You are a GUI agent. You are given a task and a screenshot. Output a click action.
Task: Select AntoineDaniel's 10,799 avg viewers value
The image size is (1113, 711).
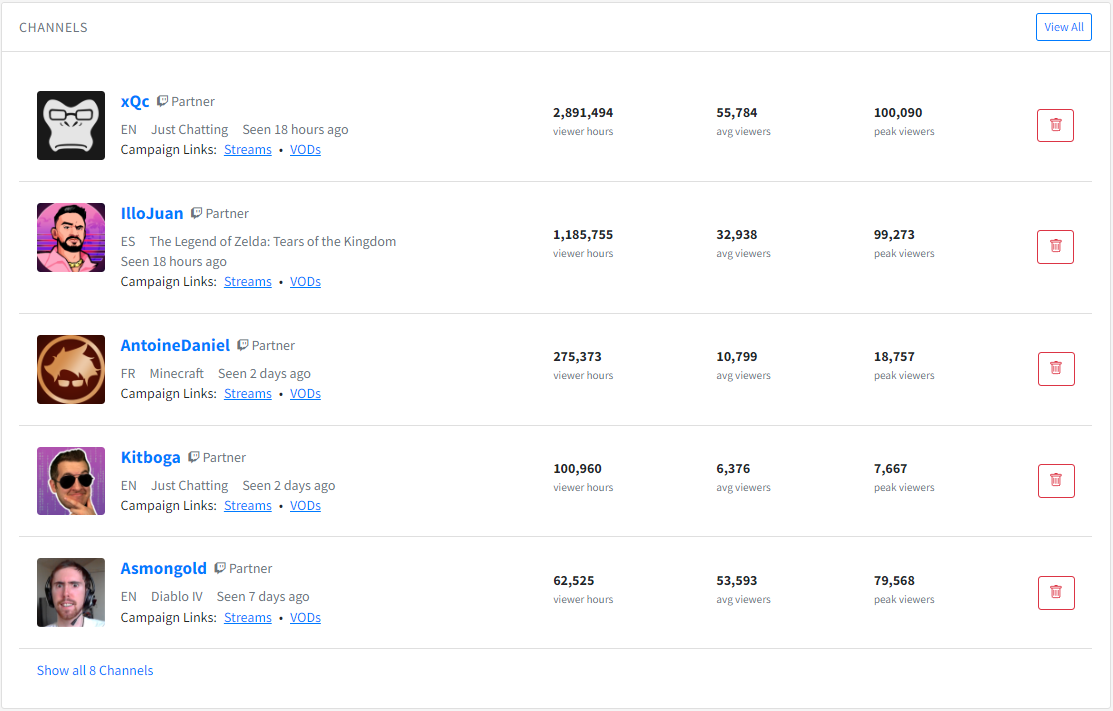point(737,357)
